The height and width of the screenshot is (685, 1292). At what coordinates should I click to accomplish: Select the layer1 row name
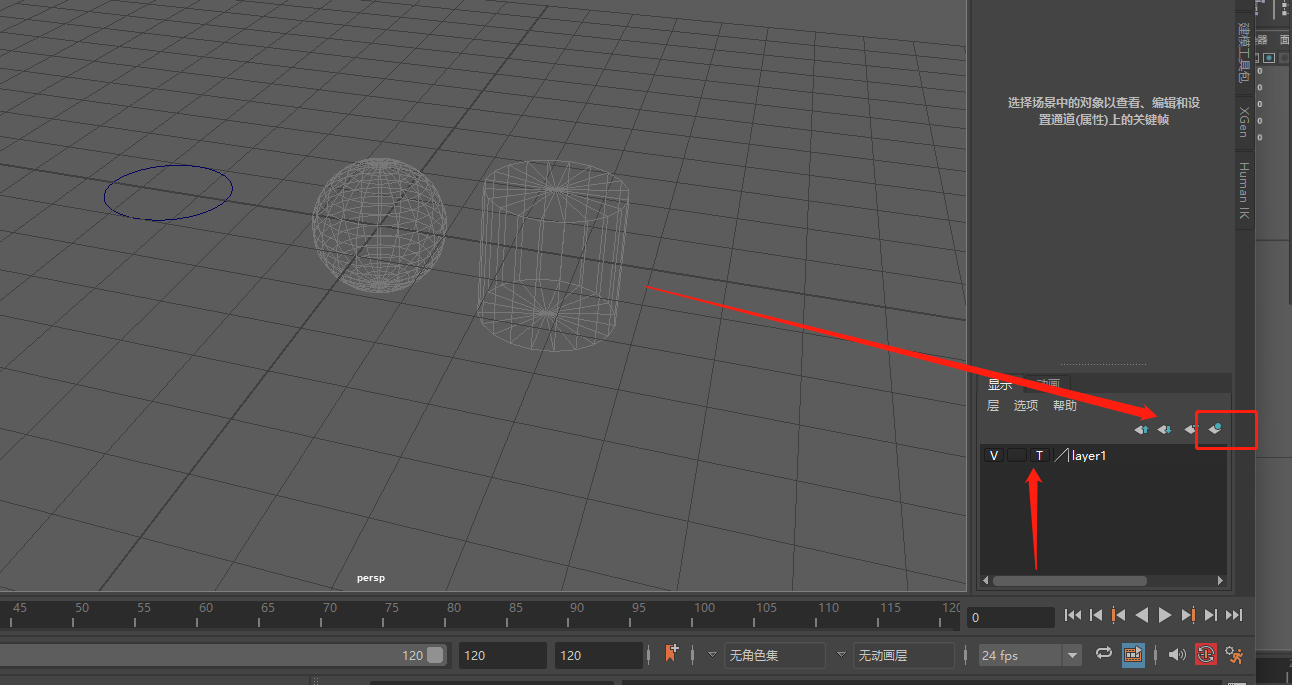tap(1089, 455)
